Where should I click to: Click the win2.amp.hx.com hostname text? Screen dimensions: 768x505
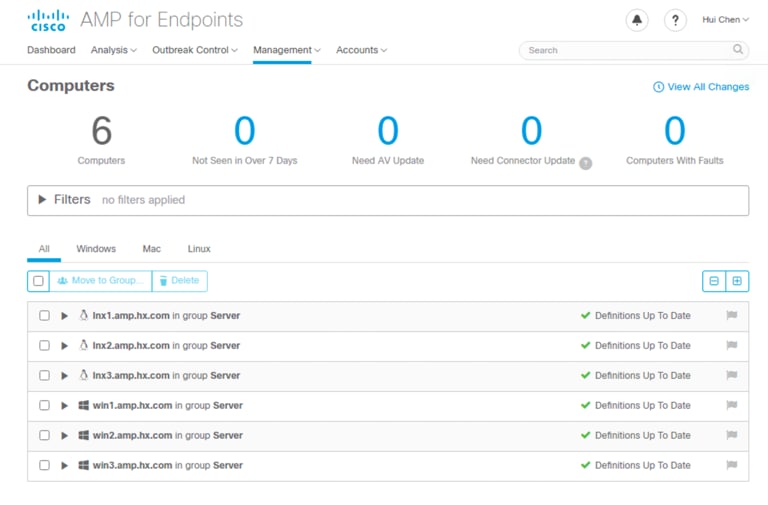pyautogui.click(x=132, y=435)
